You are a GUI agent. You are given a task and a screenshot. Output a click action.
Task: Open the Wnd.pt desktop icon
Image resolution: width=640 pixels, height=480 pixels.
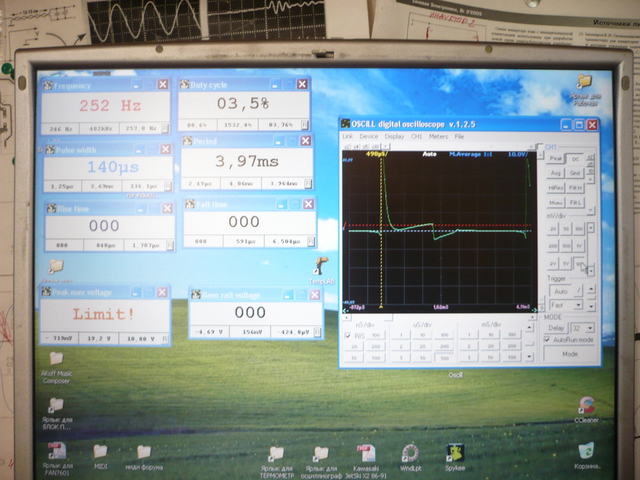(409, 453)
